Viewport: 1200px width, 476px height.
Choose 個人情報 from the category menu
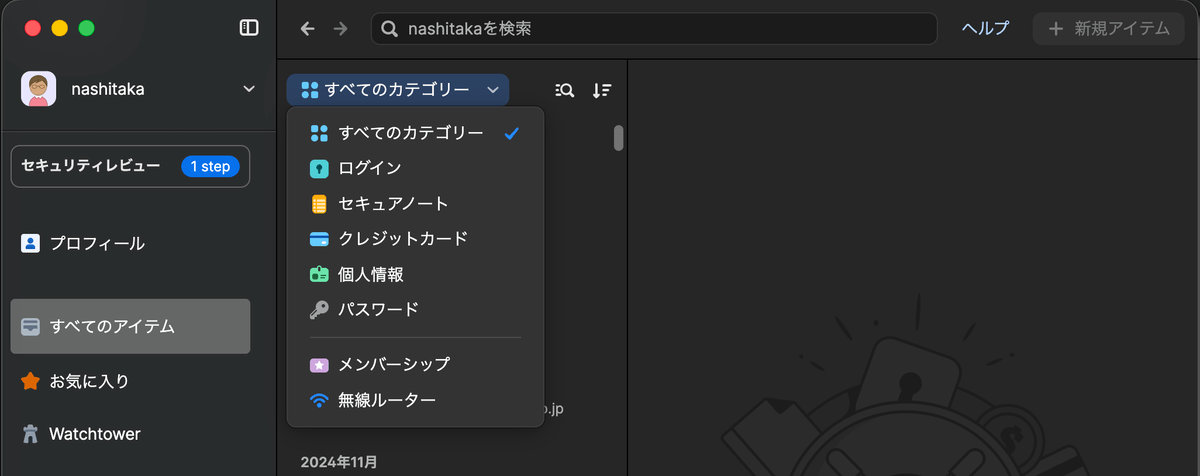point(415,274)
